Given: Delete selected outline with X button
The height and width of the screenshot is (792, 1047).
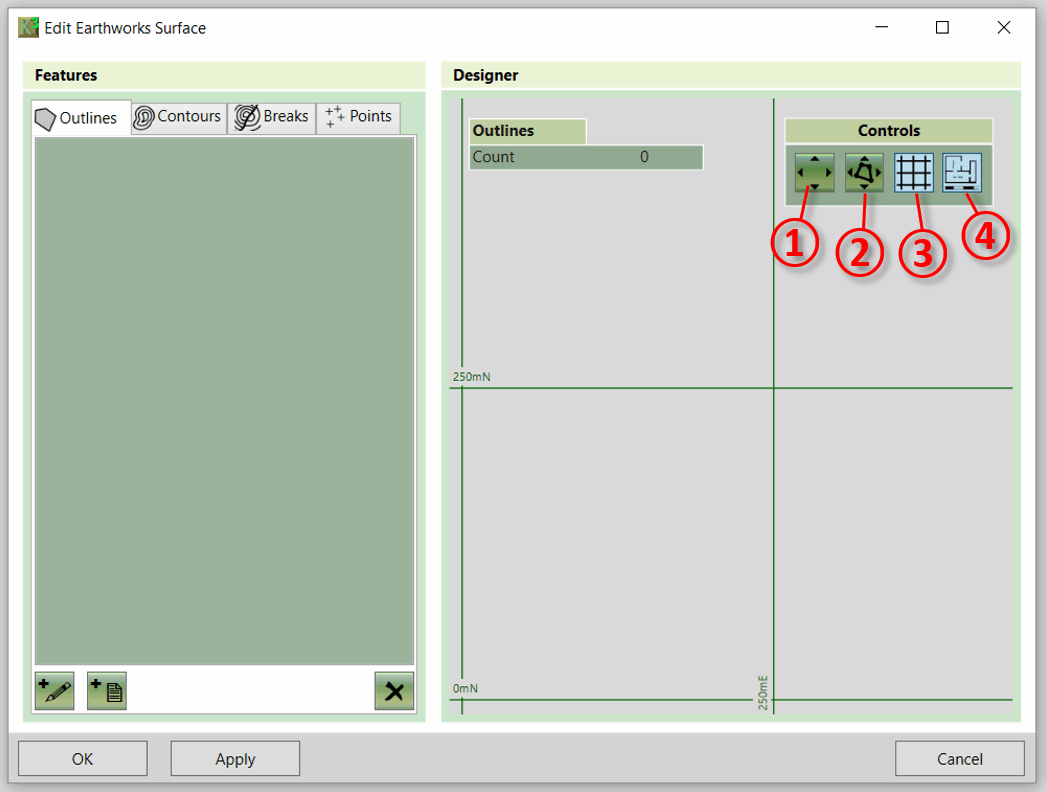Looking at the screenshot, I should pyautogui.click(x=394, y=691).
